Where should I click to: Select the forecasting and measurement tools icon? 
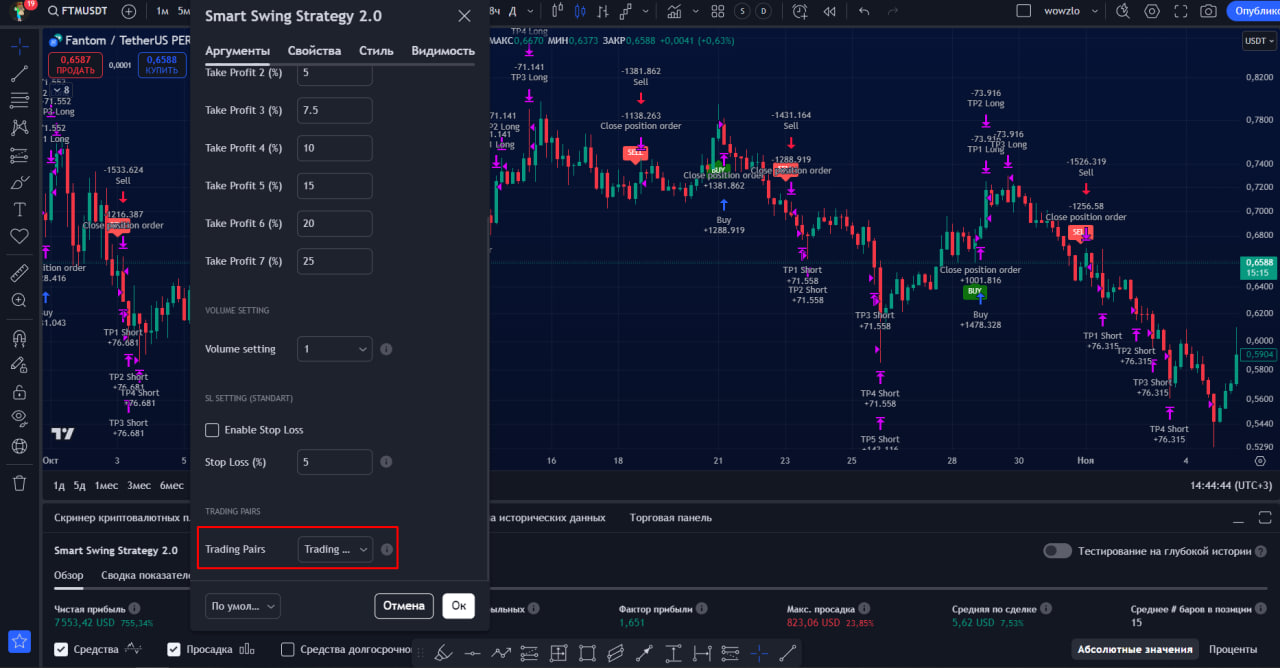tap(19, 155)
